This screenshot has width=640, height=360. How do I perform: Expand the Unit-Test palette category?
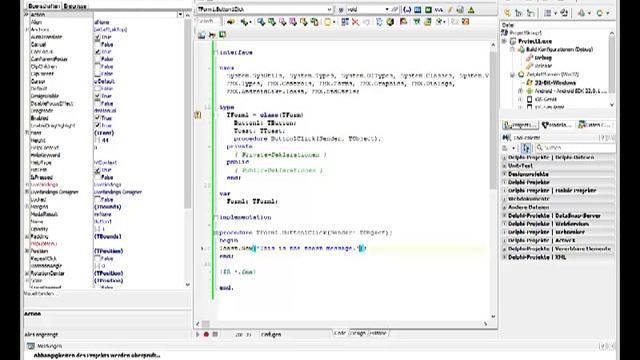(504, 166)
